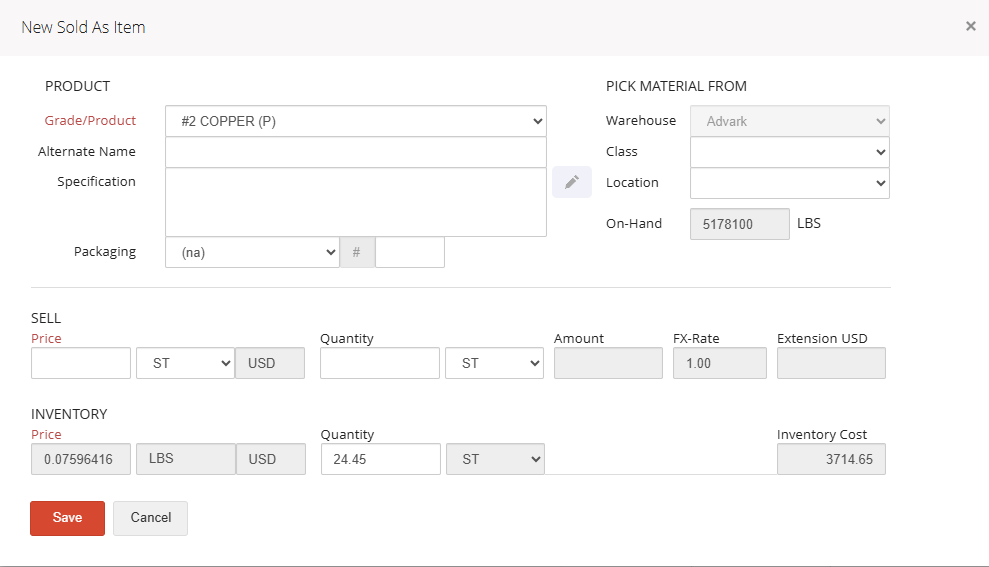This screenshot has width=989, height=567.
Task: Click the Cancel button
Action: point(151,518)
